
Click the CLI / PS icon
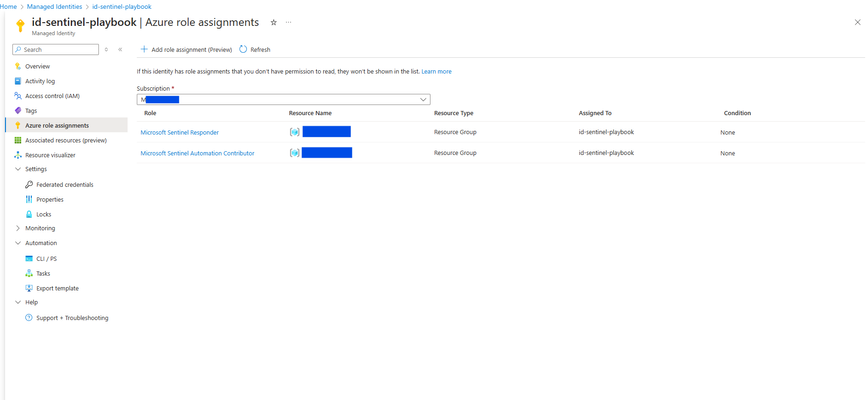click(x=29, y=259)
